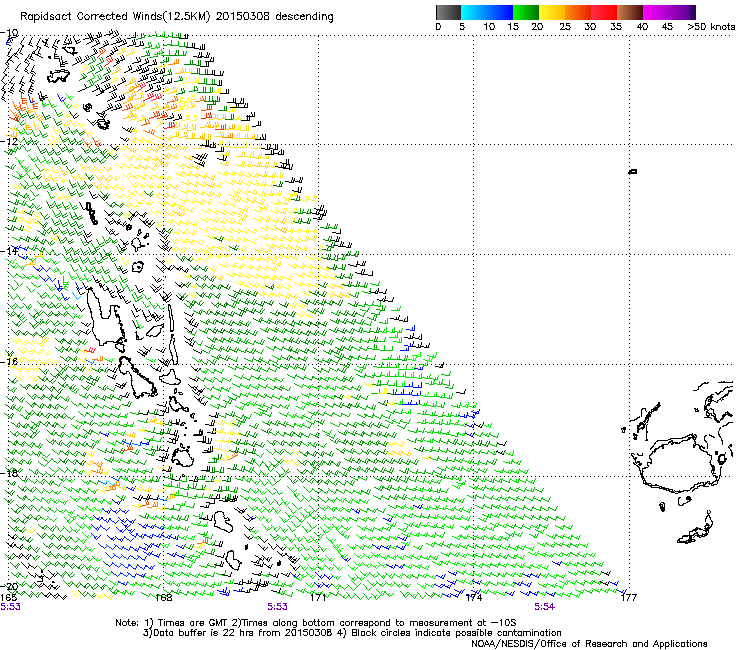Click the red 30–35 knots color band
Viewport: 740px width, 650px height.
pyautogui.click(x=604, y=12)
